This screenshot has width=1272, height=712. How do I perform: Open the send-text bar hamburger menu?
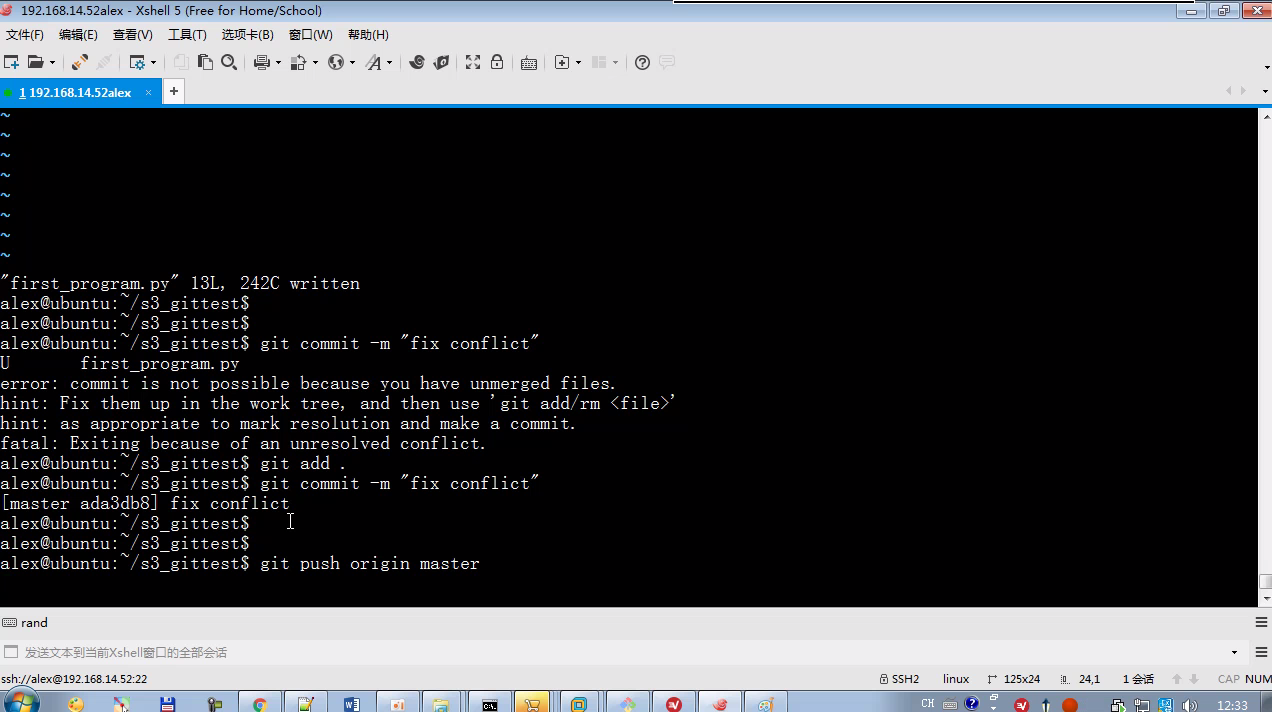[1262, 652]
